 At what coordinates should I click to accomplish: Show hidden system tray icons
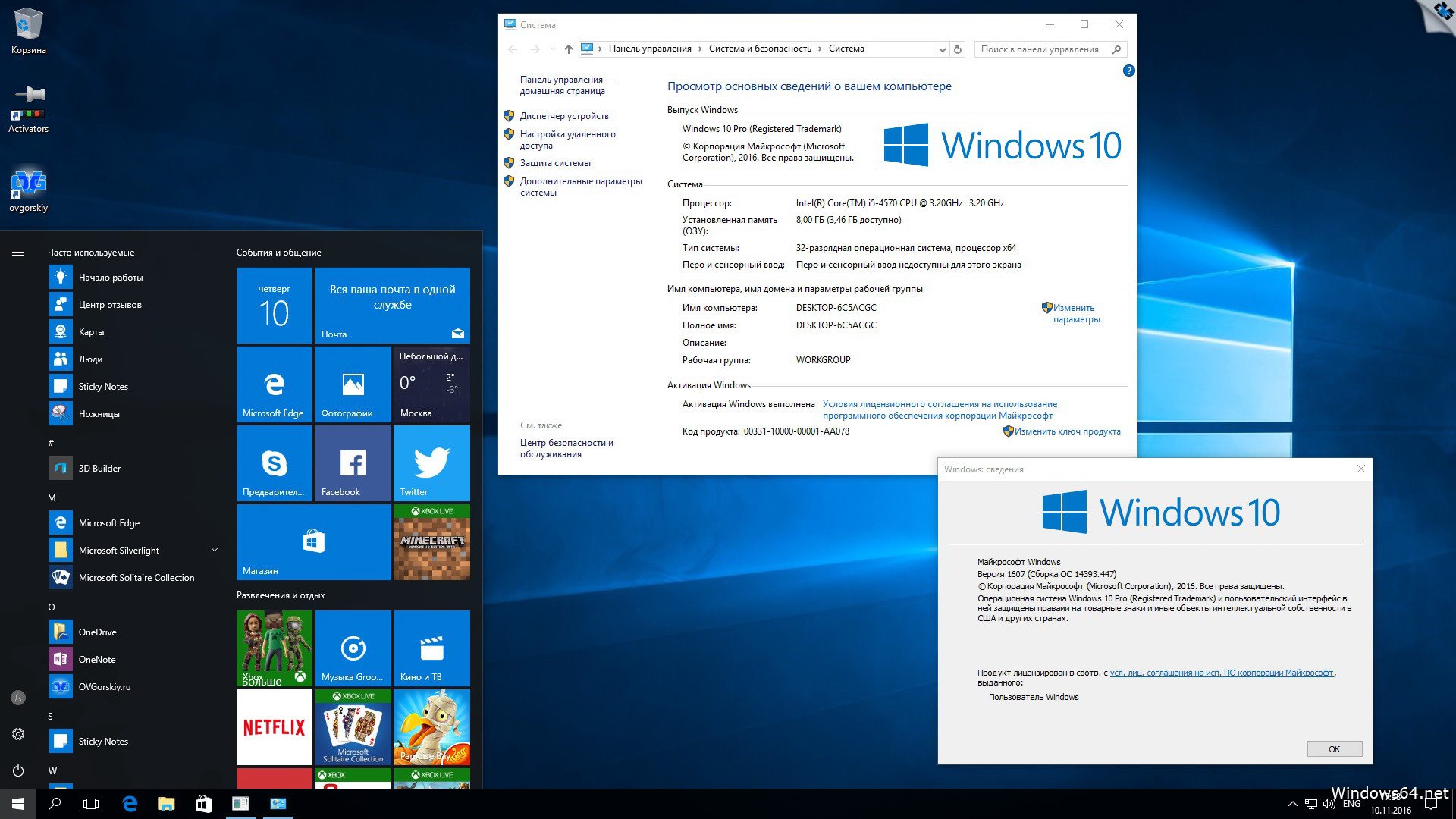[x=1292, y=804]
